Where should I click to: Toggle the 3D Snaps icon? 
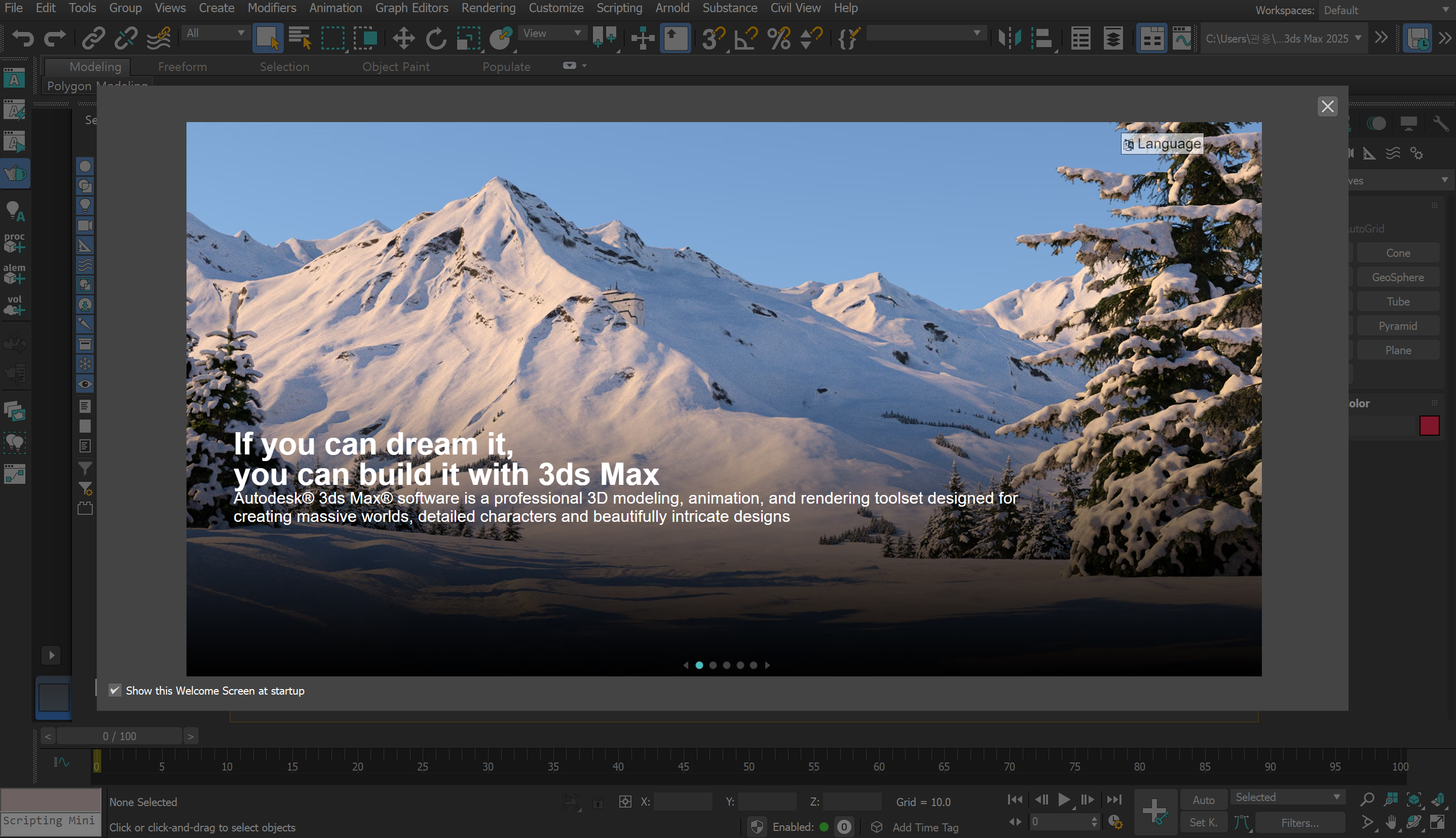[714, 39]
